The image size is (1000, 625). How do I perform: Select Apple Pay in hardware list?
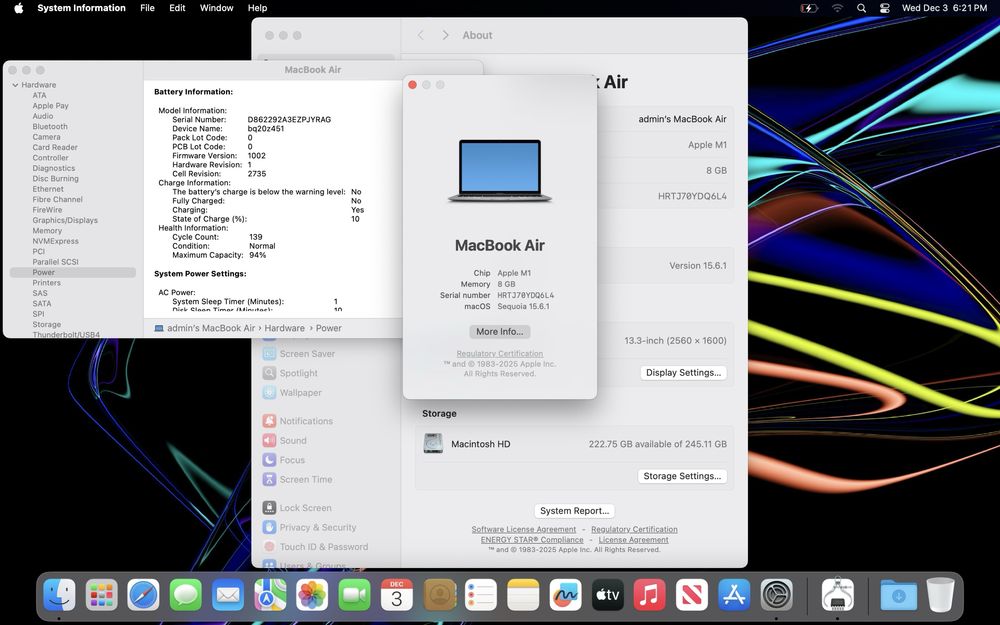pyautogui.click(x=50, y=106)
